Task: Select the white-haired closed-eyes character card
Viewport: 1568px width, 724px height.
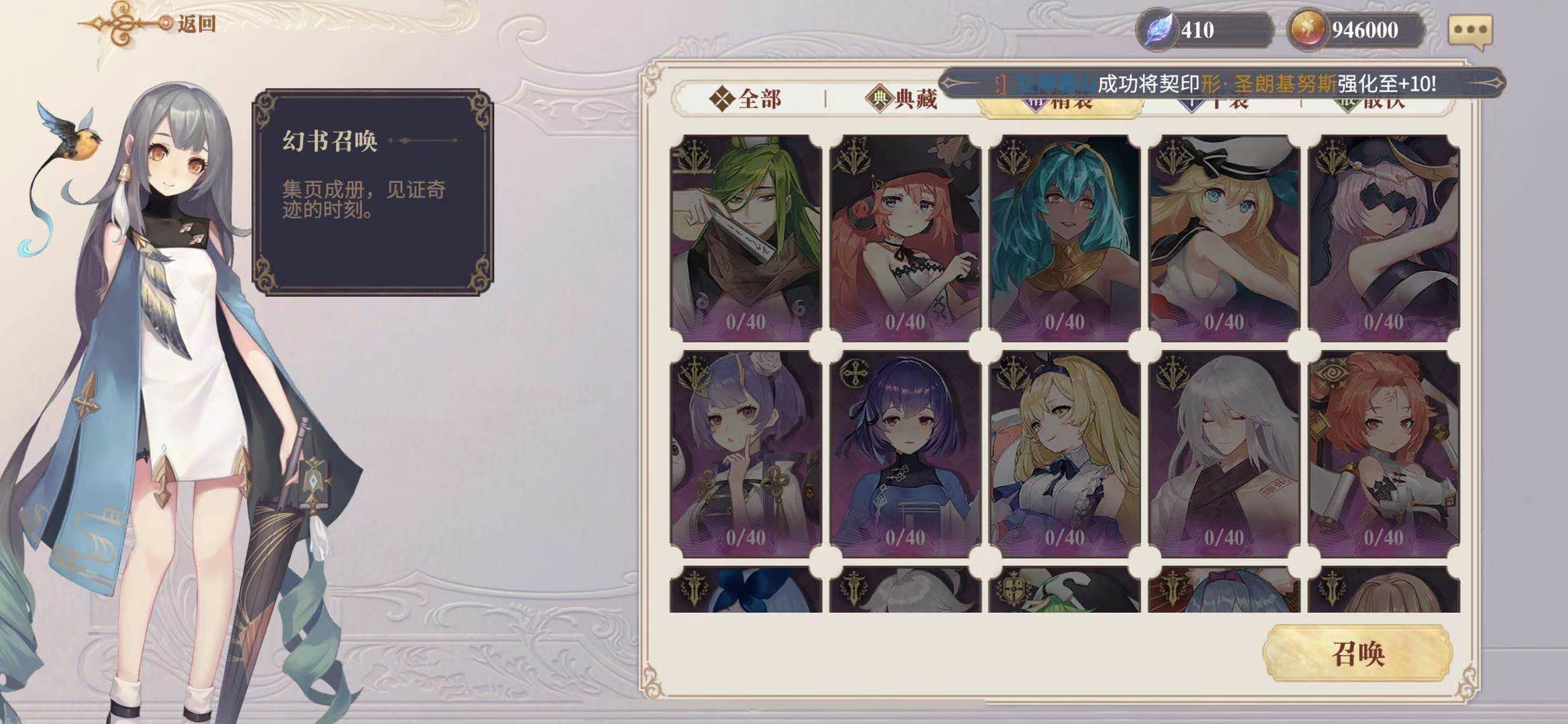Action: pos(1224,454)
